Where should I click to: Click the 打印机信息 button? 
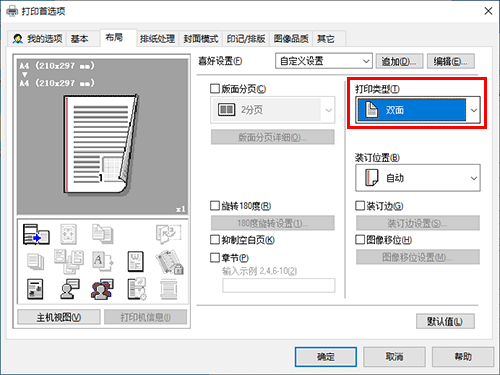(x=145, y=317)
